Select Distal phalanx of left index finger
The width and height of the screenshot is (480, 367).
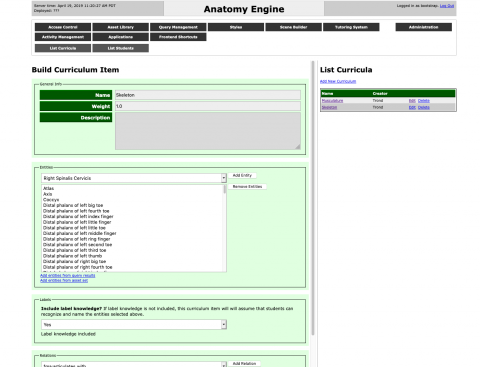click(78, 217)
